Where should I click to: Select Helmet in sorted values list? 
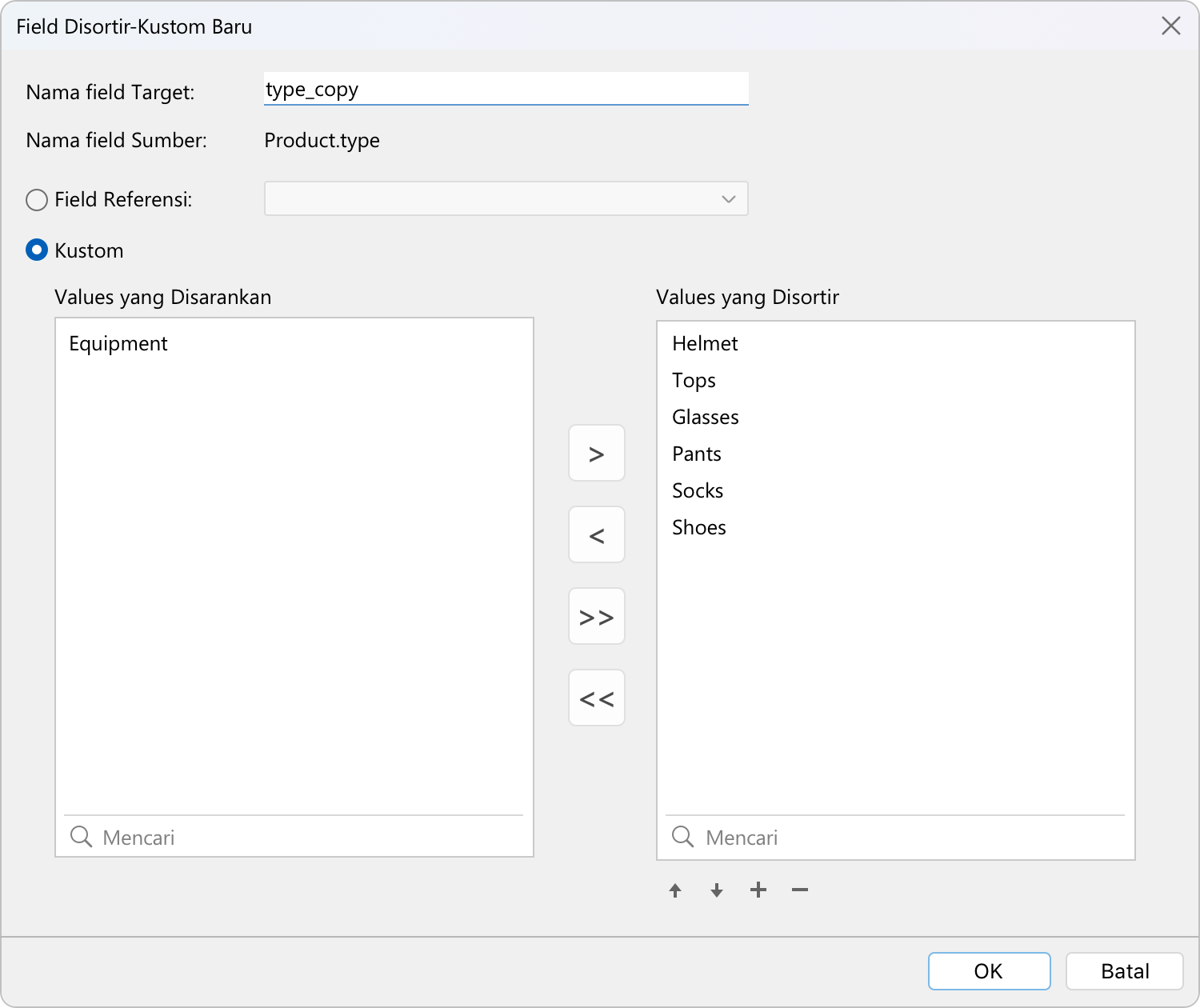pos(705,344)
